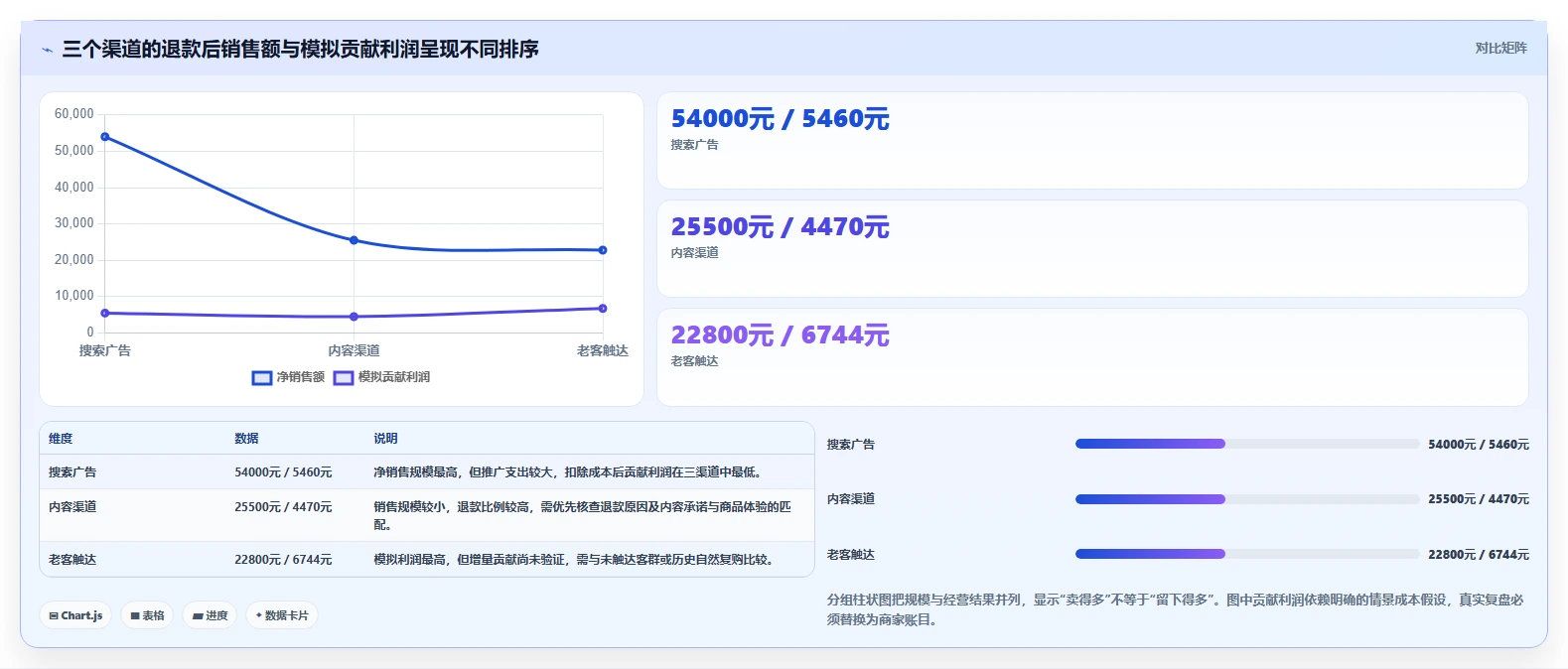The image size is (1568, 669).
Task: Click the 维度 column header
Action: 61,438
